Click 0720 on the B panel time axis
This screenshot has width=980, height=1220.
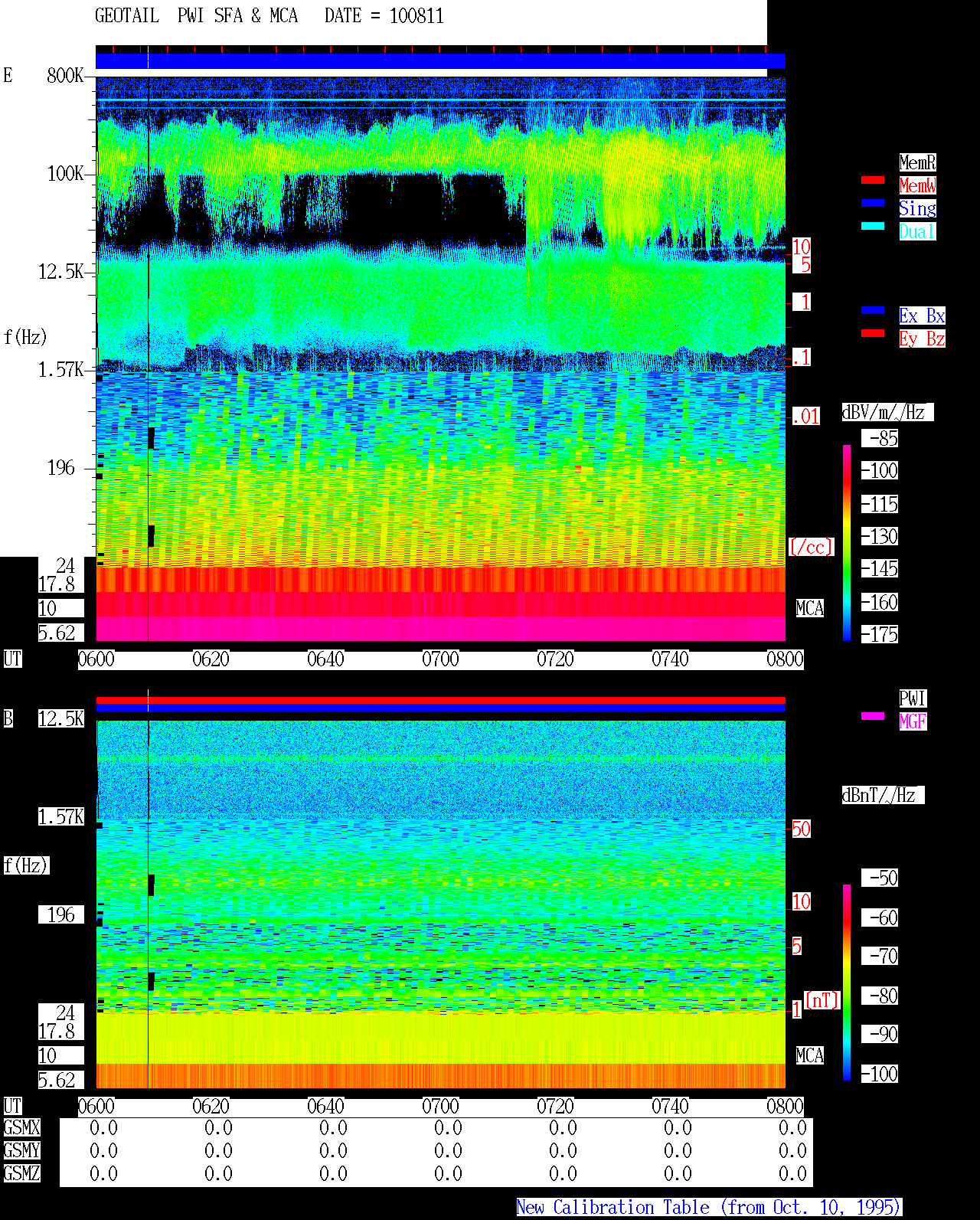pyautogui.click(x=555, y=1106)
